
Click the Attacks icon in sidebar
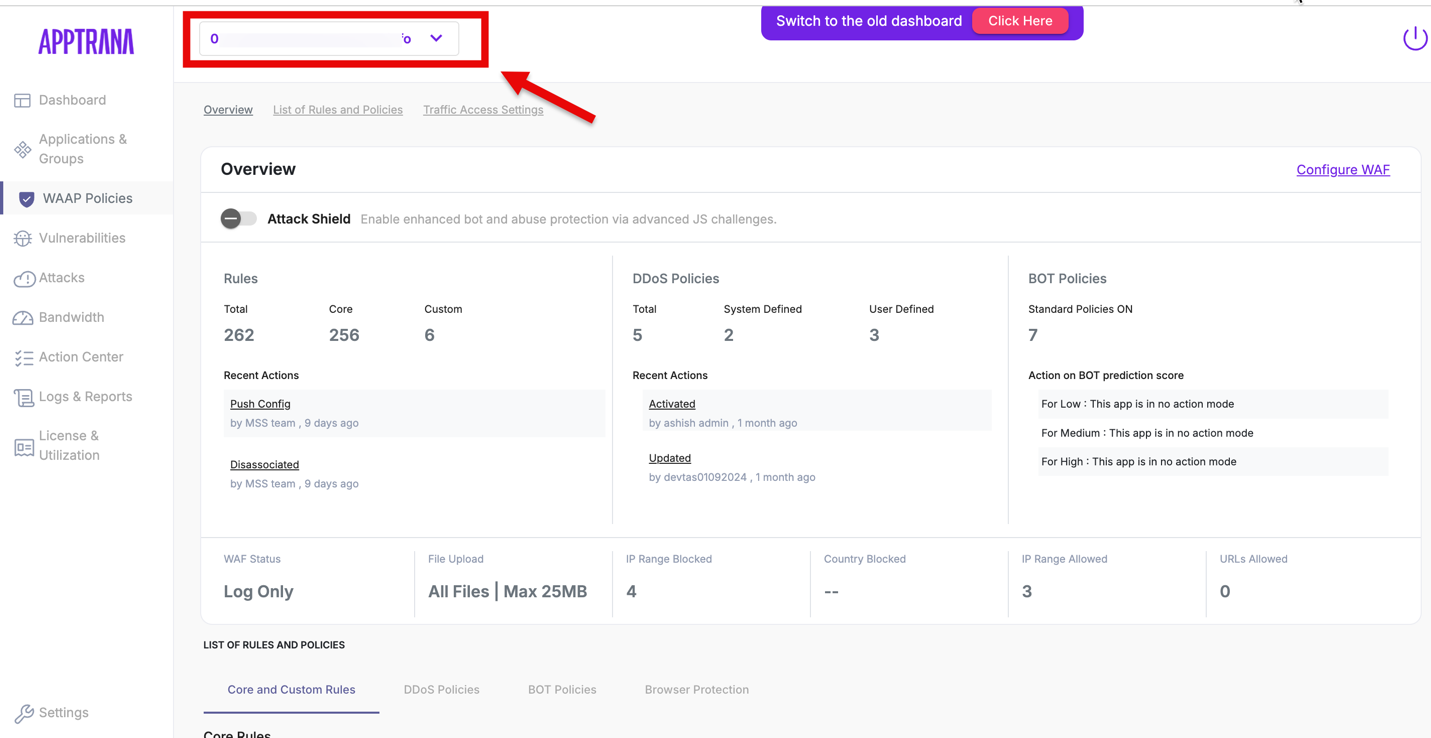click(24, 279)
